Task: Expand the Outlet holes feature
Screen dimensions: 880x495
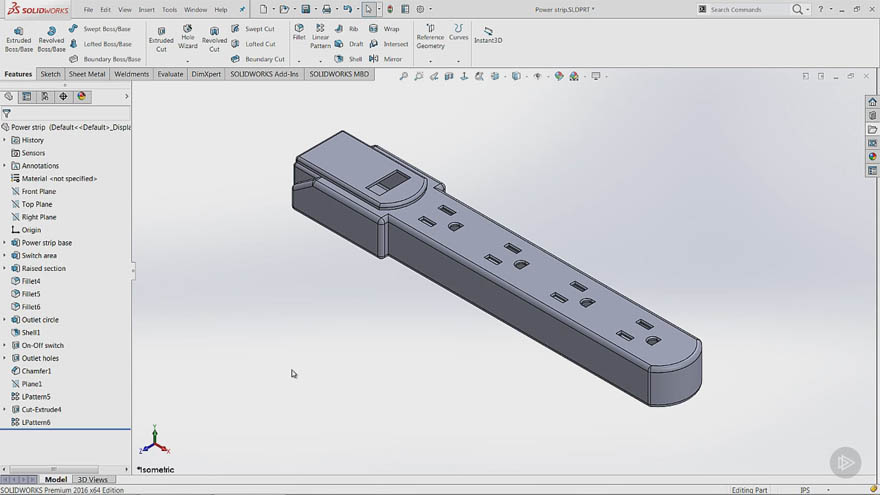Action: click(4, 358)
